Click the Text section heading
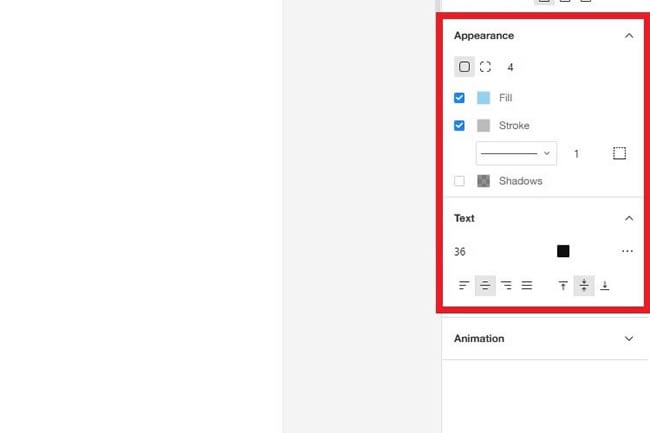 [464, 218]
